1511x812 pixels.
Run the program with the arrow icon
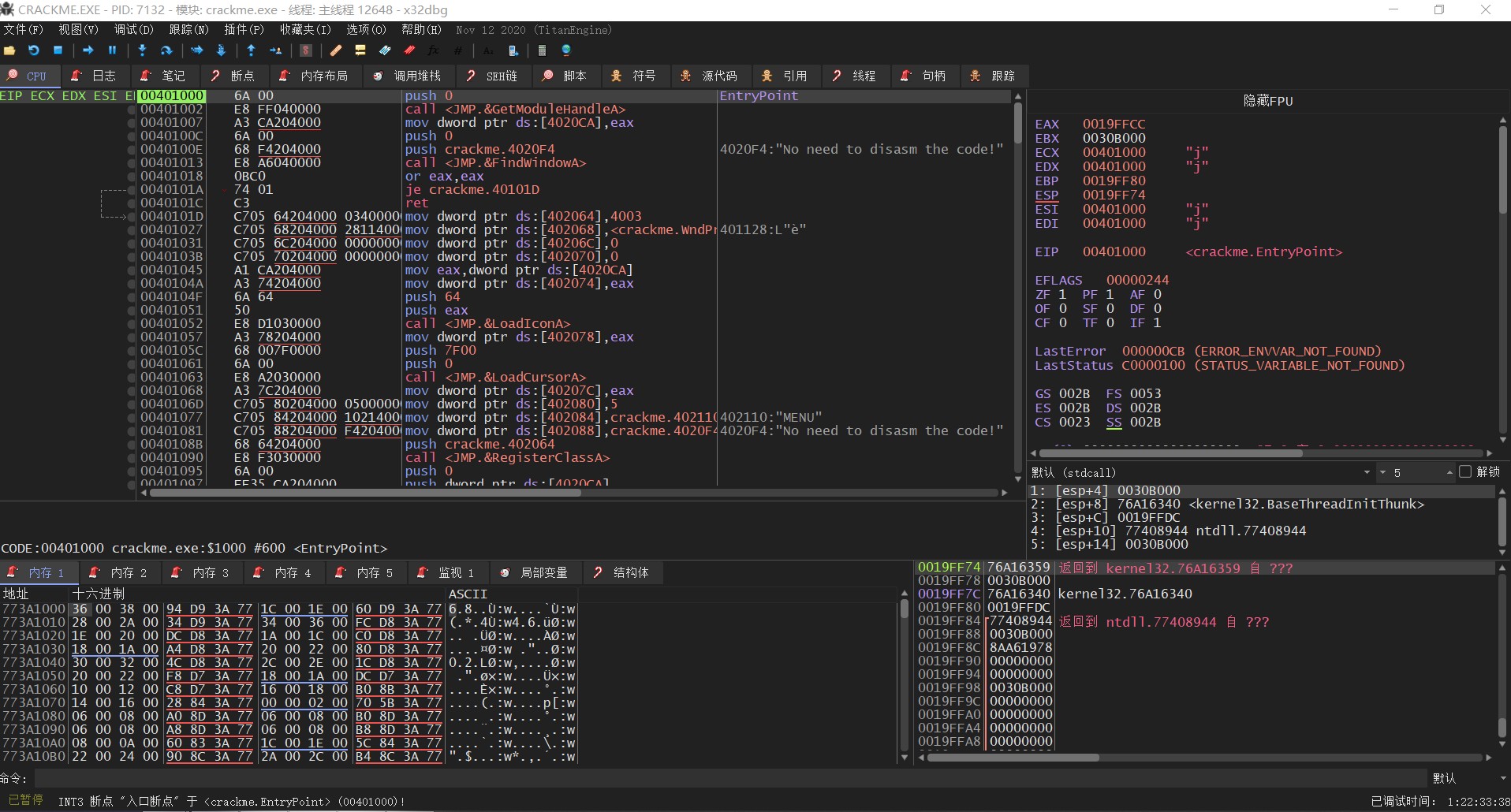pos(88,50)
